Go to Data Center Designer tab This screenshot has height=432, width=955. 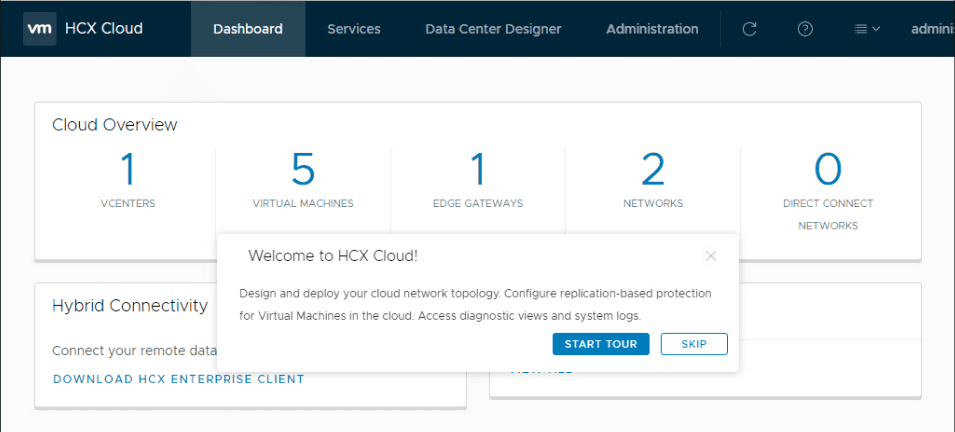(x=493, y=29)
